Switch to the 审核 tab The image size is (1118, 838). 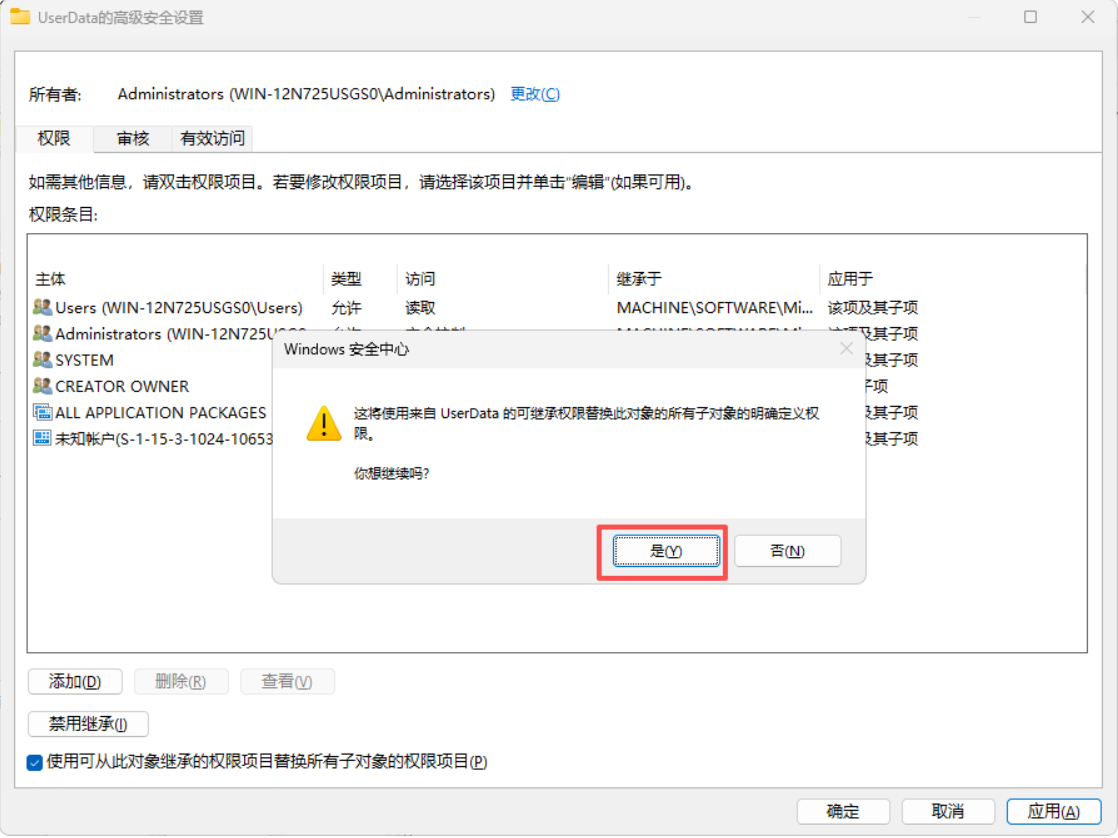coord(133,139)
